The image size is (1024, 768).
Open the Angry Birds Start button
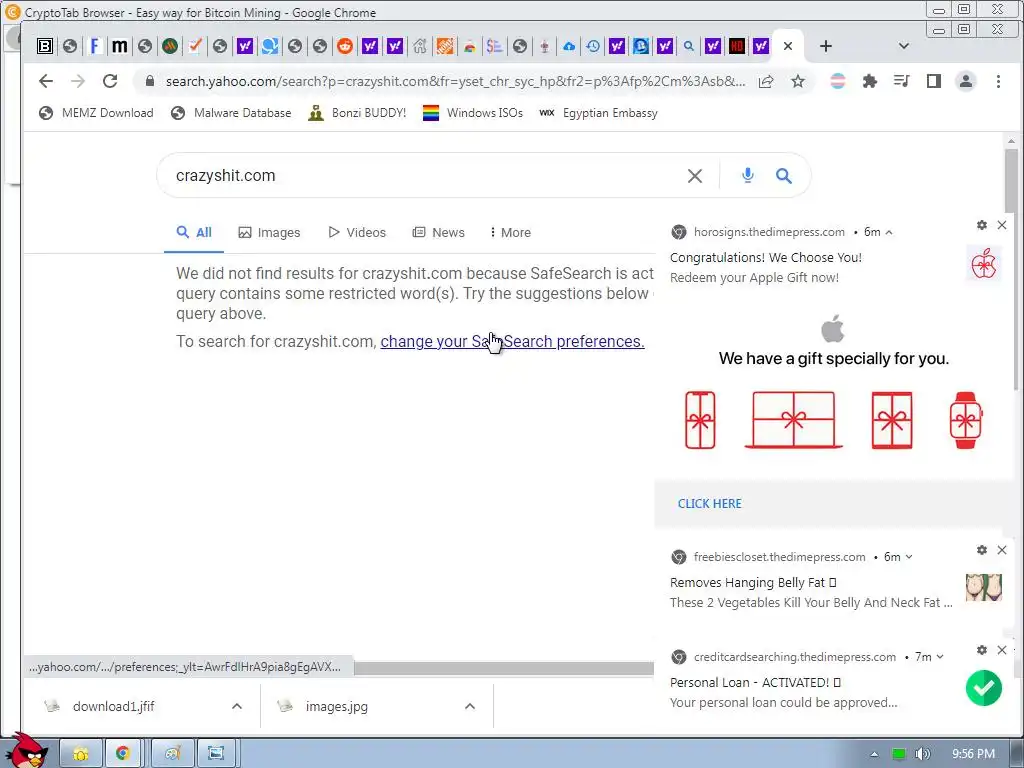25,751
